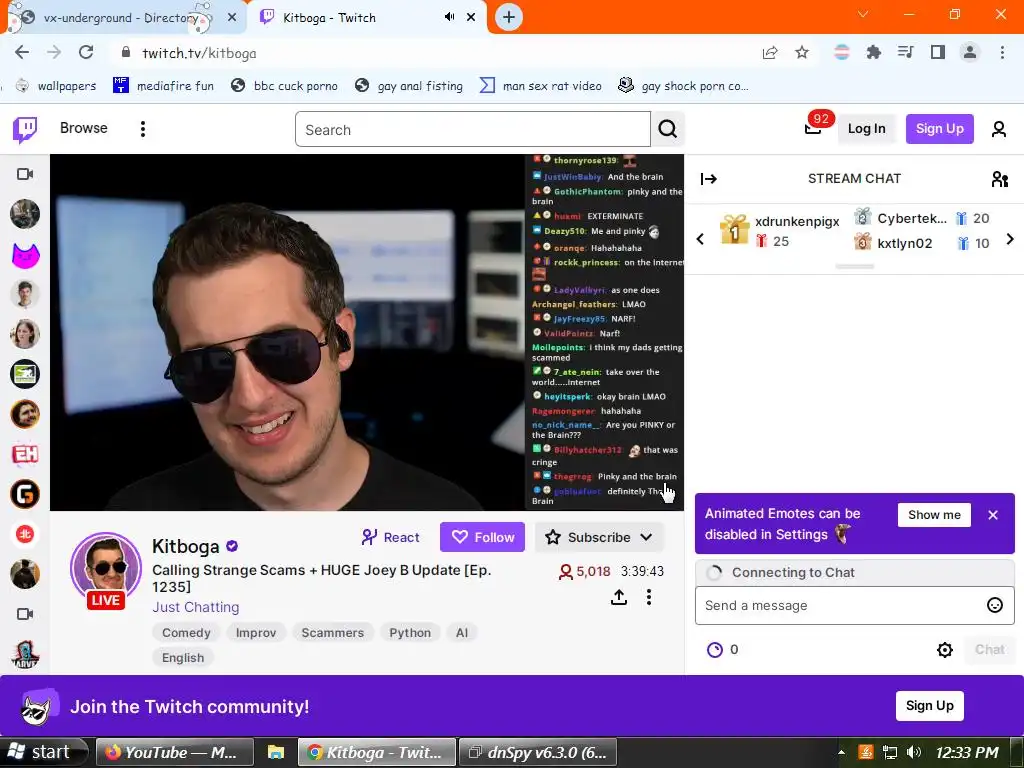Click the Log In button
Image resolution: width=1024 pixels, height=768 pixels.
tap(866, 129)
